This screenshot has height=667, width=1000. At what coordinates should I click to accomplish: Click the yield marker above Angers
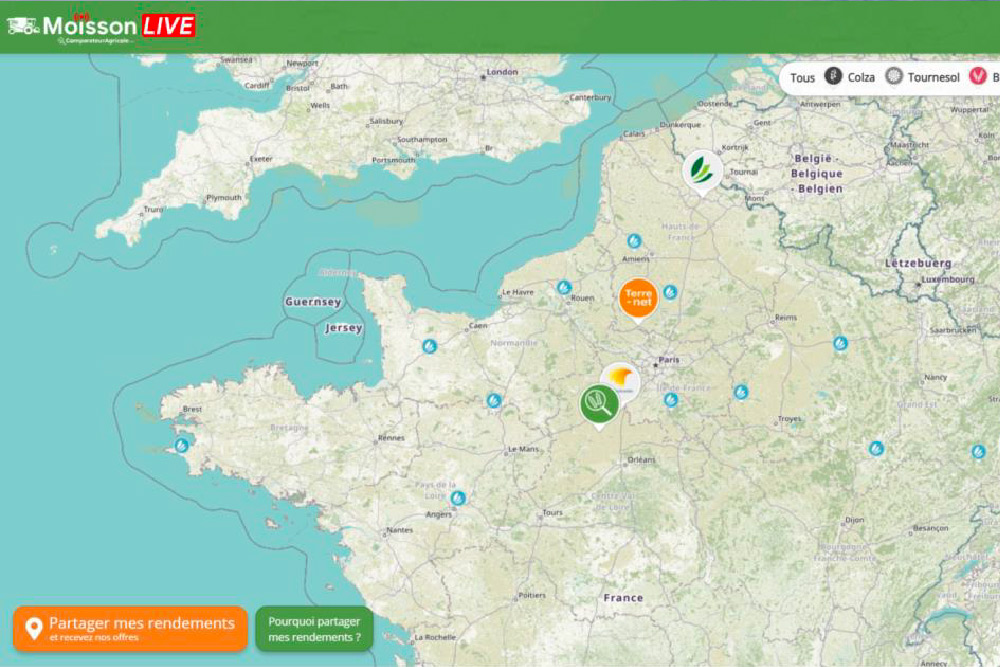(458, 497)
